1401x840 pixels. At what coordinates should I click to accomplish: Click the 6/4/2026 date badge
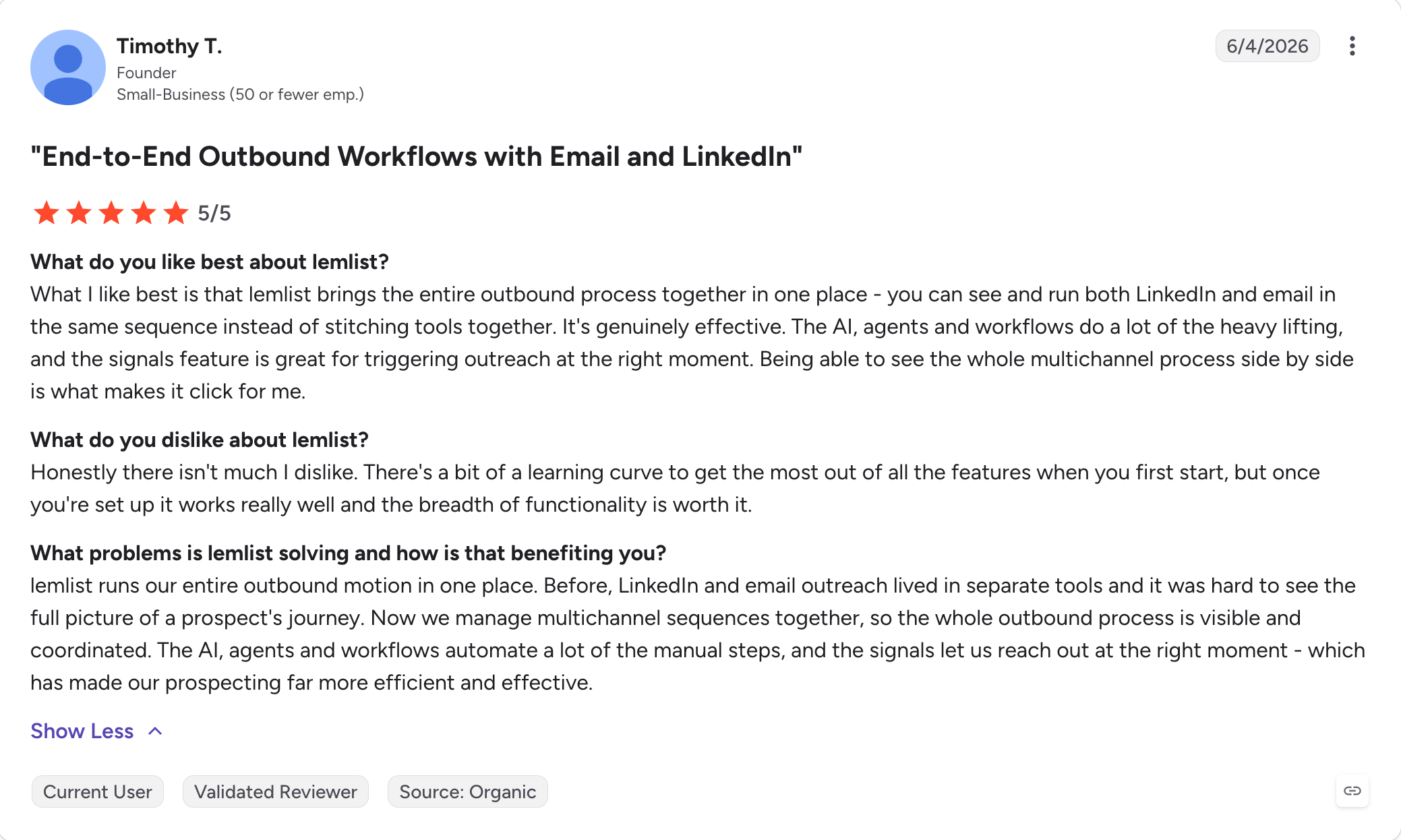click(x=1268, y=46)
